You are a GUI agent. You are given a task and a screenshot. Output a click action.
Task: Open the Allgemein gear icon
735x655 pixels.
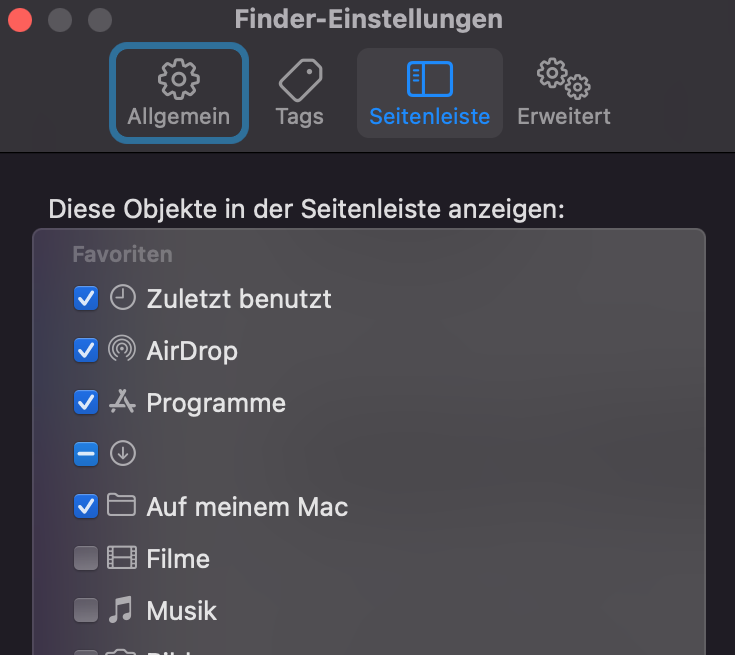click(x=178, y=79)
